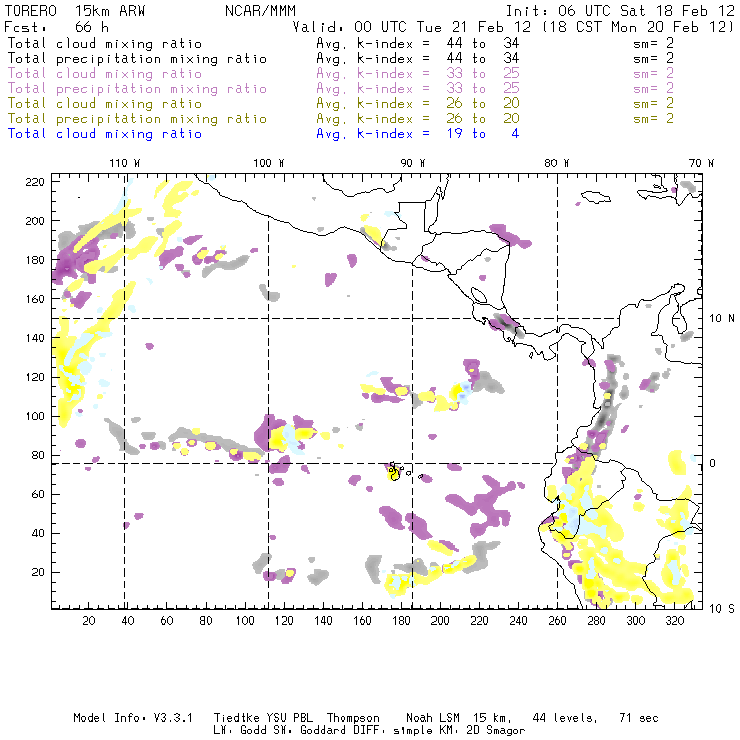Click the '10 N' latitude label

pyautogui.click(x=722, y=319)
